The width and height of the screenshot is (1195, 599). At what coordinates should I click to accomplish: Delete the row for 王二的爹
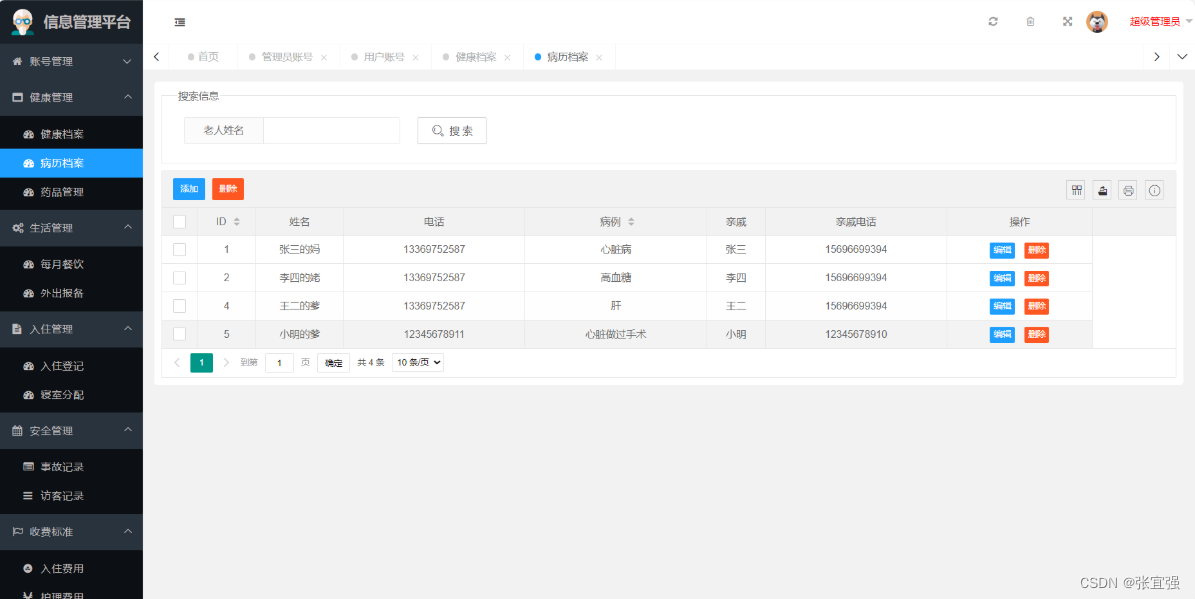coord(1036,306)
